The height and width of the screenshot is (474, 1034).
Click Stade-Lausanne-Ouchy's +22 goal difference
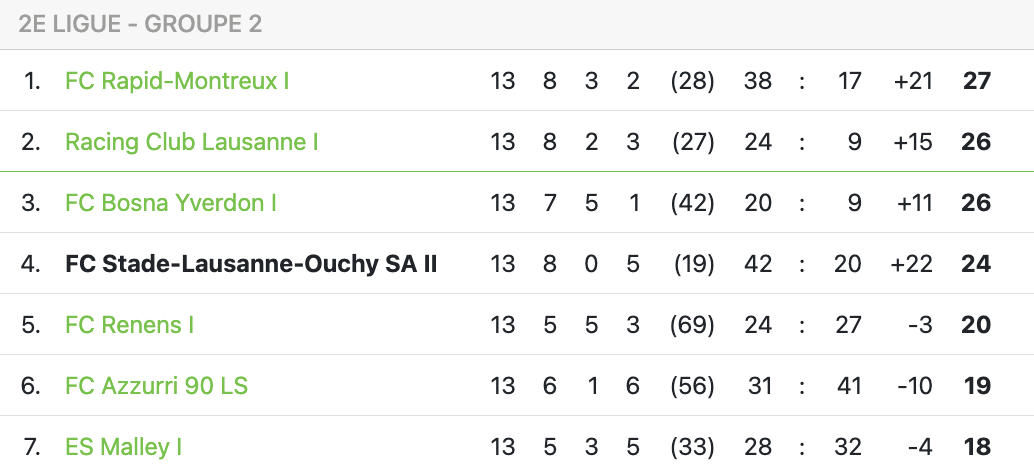[911, 264]
